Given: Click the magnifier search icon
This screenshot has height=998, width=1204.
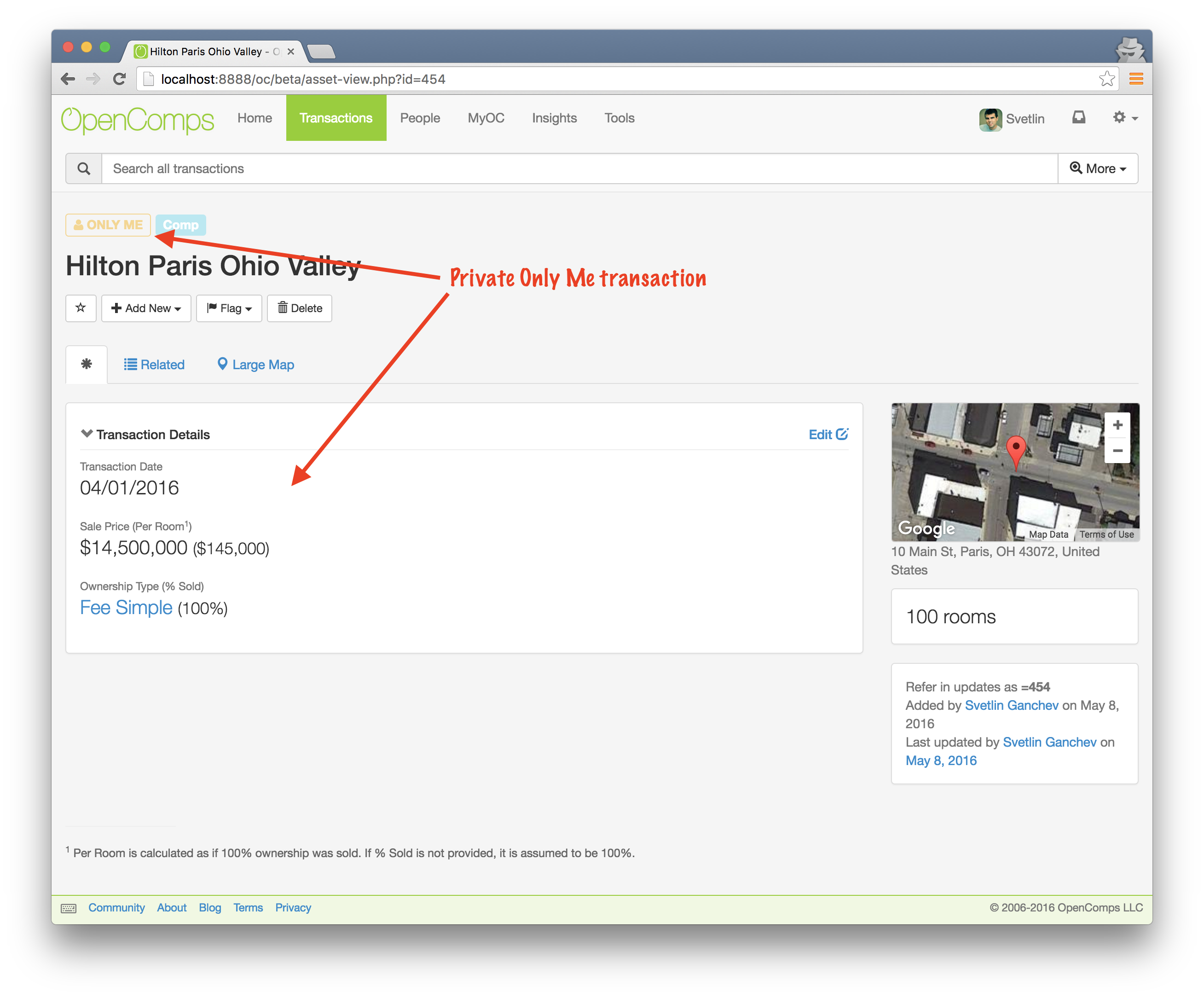Looking at the screenshot, I should 84,168.
